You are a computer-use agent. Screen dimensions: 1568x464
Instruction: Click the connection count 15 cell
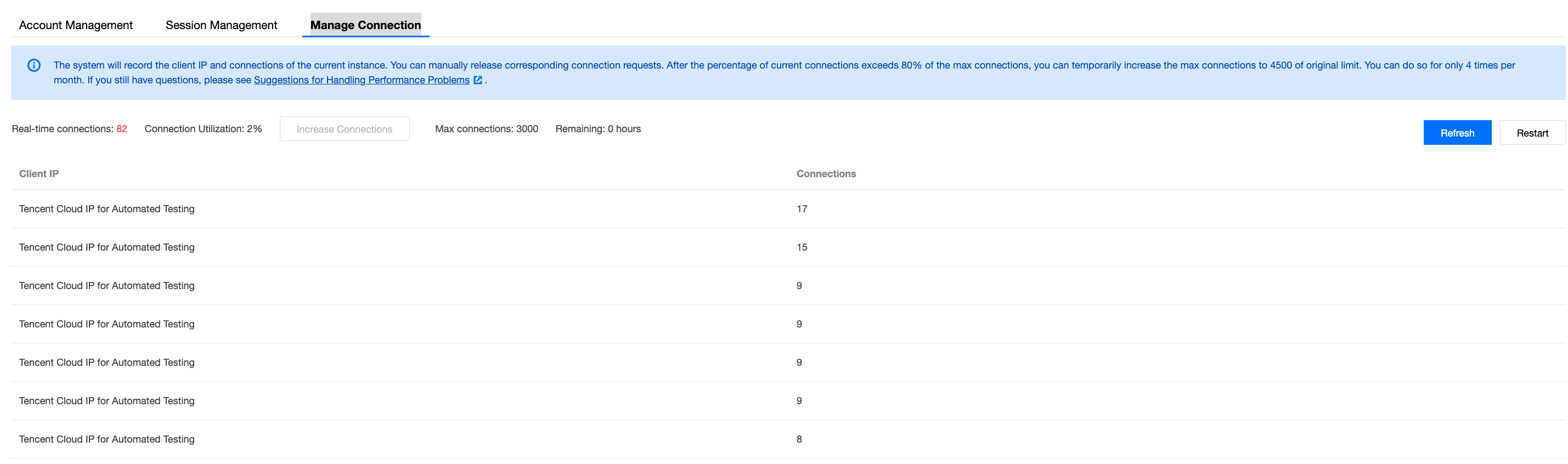pos(802,247)
